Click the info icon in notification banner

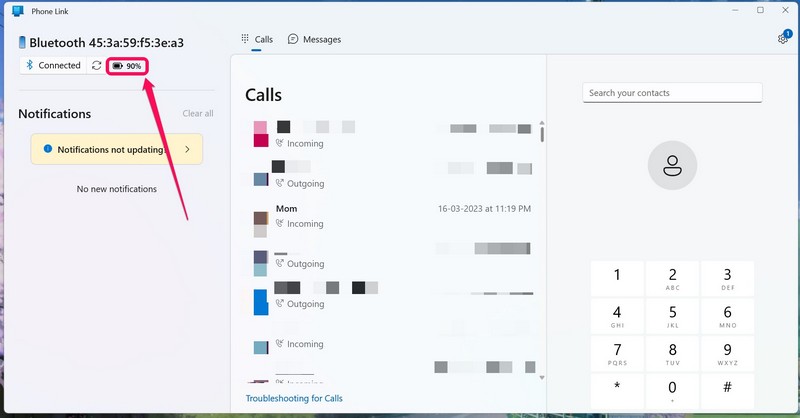(47, 149)
